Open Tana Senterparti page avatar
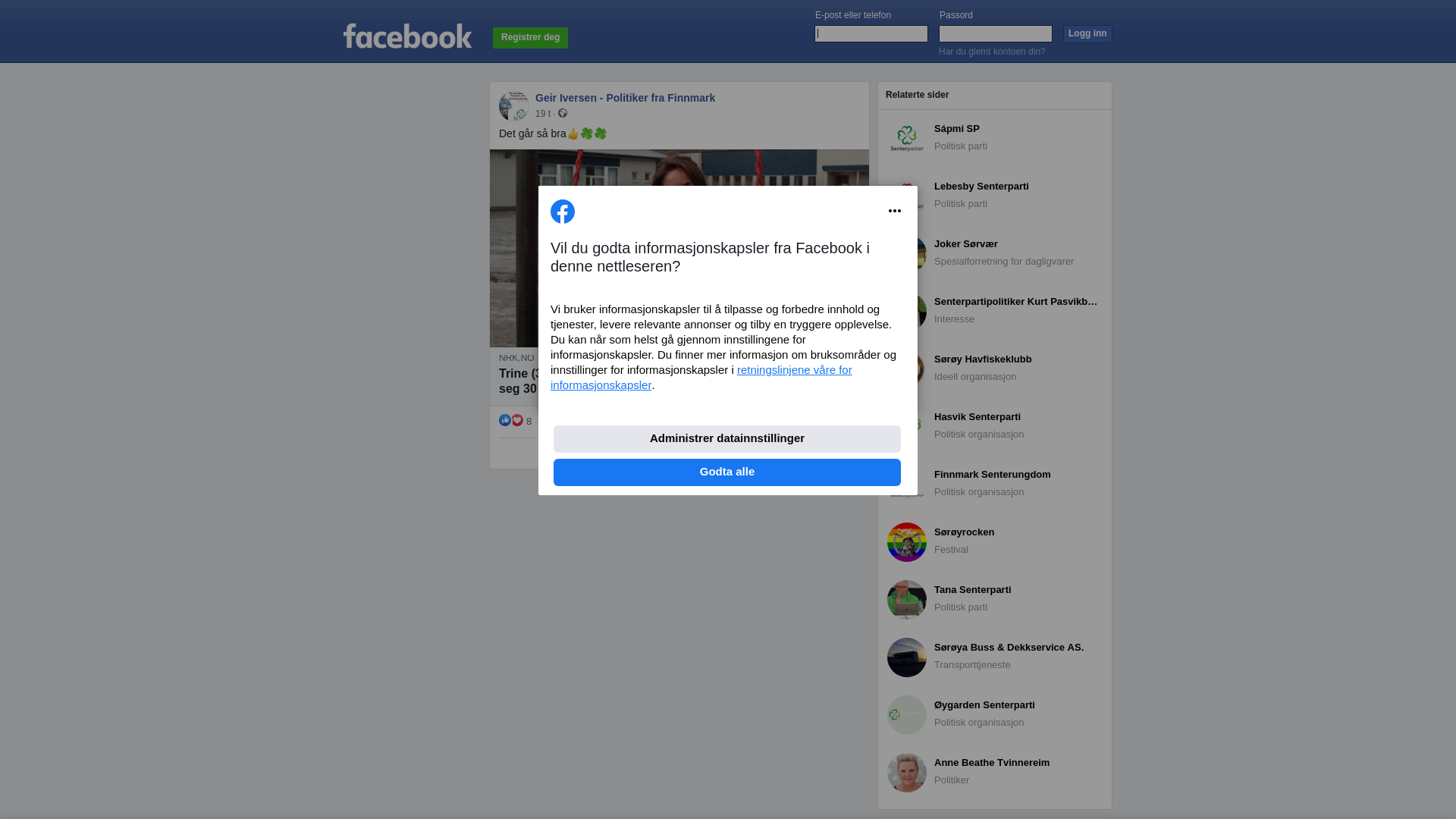This screenshot has width=1456, height=819. (x=907, y=600)
